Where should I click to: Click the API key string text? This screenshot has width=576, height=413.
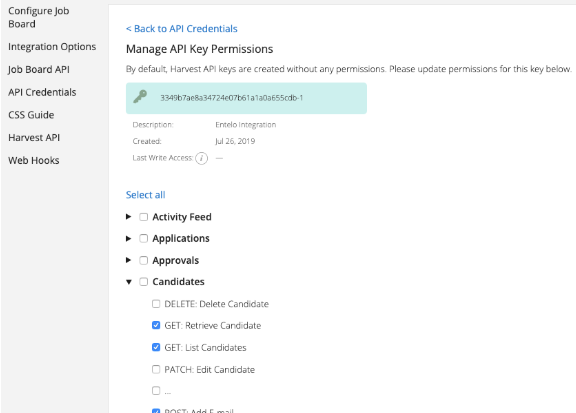[x=231, y=98]
